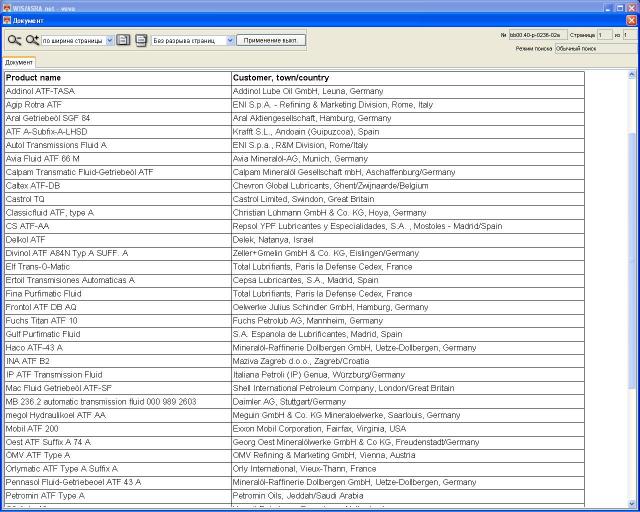This screenshot has width=640, height=512.
Task: Select 'Divinol ATF A84N Typ A SUFF. A'
Action: [118, 253]
